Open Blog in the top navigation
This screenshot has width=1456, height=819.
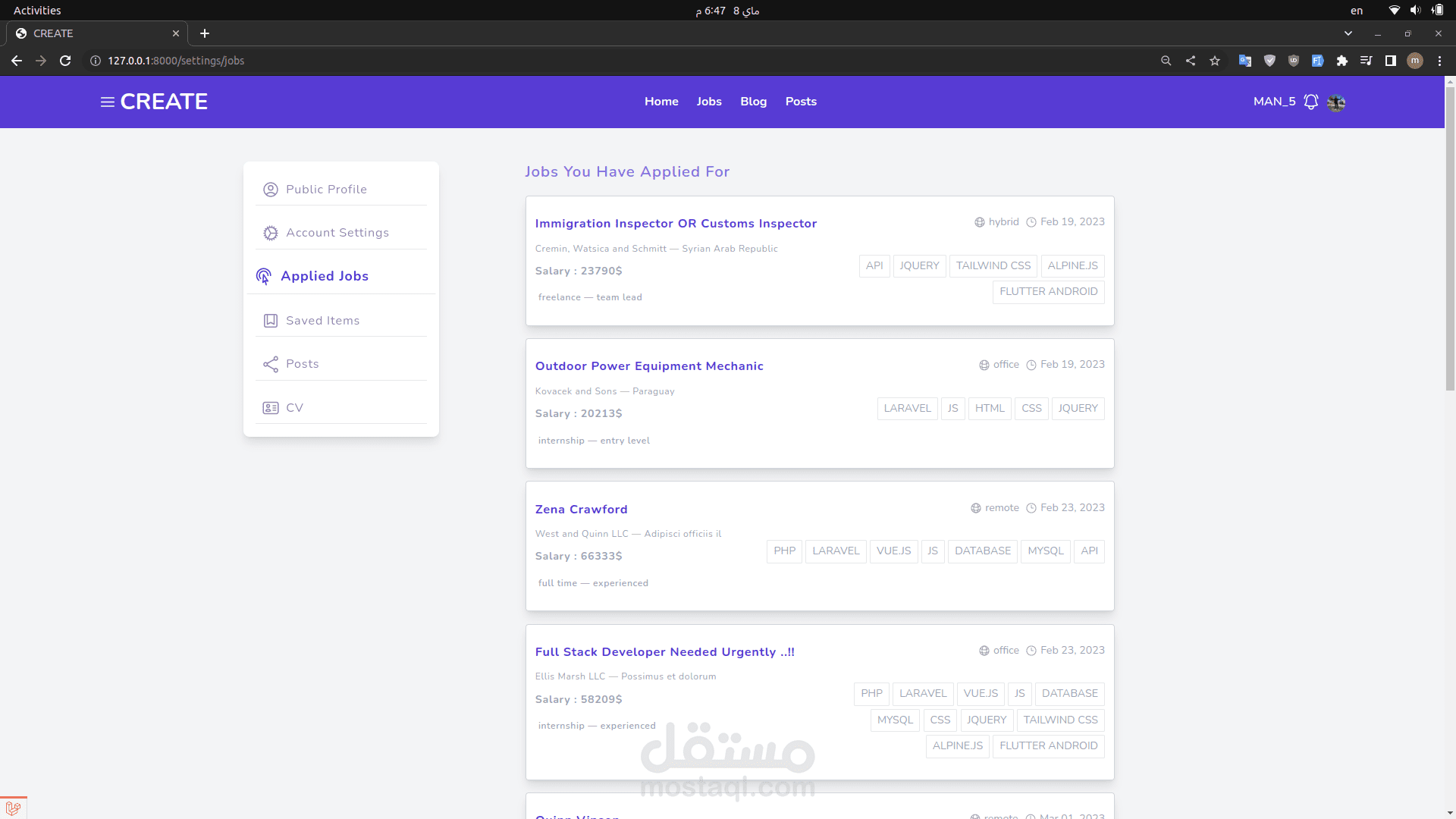pos(753,102)
